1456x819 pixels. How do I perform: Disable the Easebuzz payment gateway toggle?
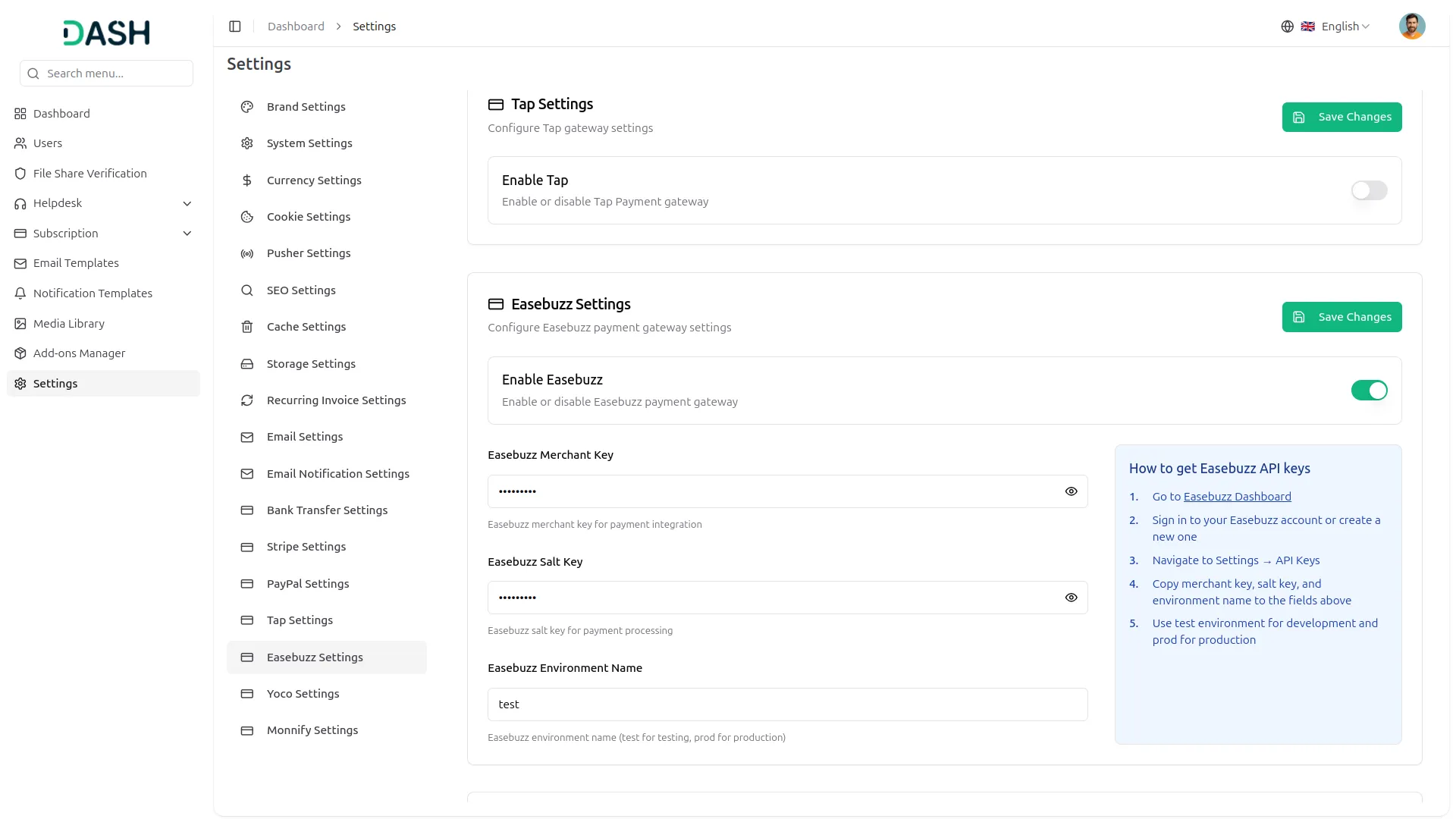[1369, 391]
